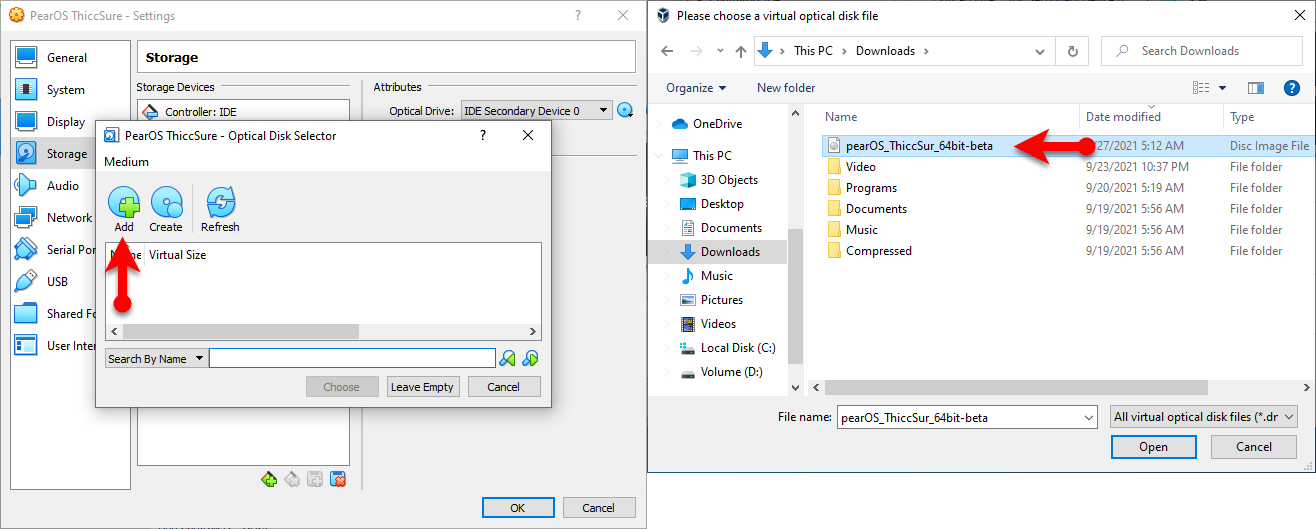Click the medium search text field
1316x529 pixels.
click(x=352, y=358)
